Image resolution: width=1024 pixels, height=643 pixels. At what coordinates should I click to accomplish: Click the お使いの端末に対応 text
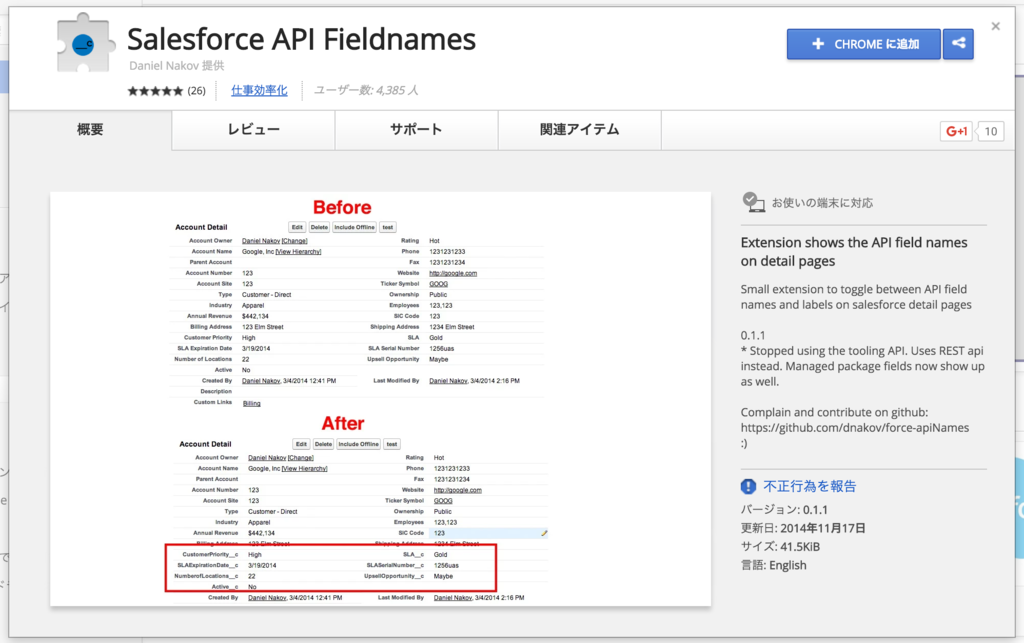[x=822, y=203]
